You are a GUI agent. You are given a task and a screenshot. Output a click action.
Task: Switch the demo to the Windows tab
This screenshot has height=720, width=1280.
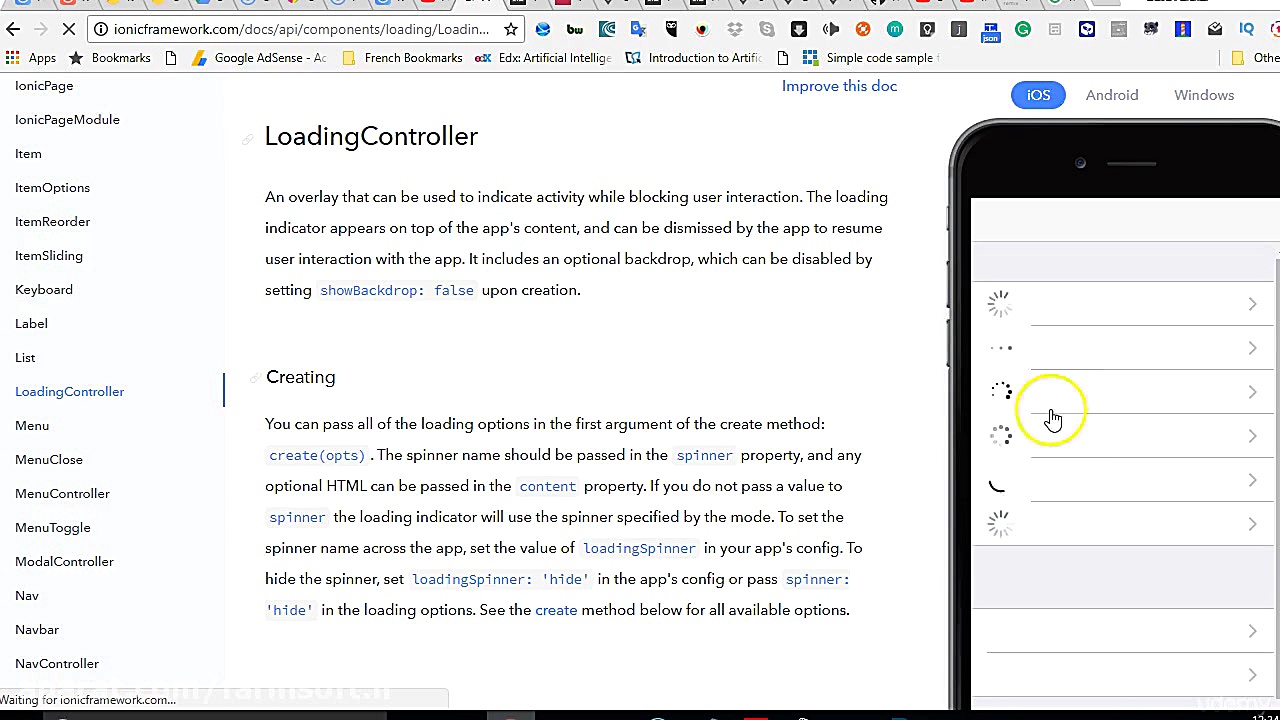1204,95
